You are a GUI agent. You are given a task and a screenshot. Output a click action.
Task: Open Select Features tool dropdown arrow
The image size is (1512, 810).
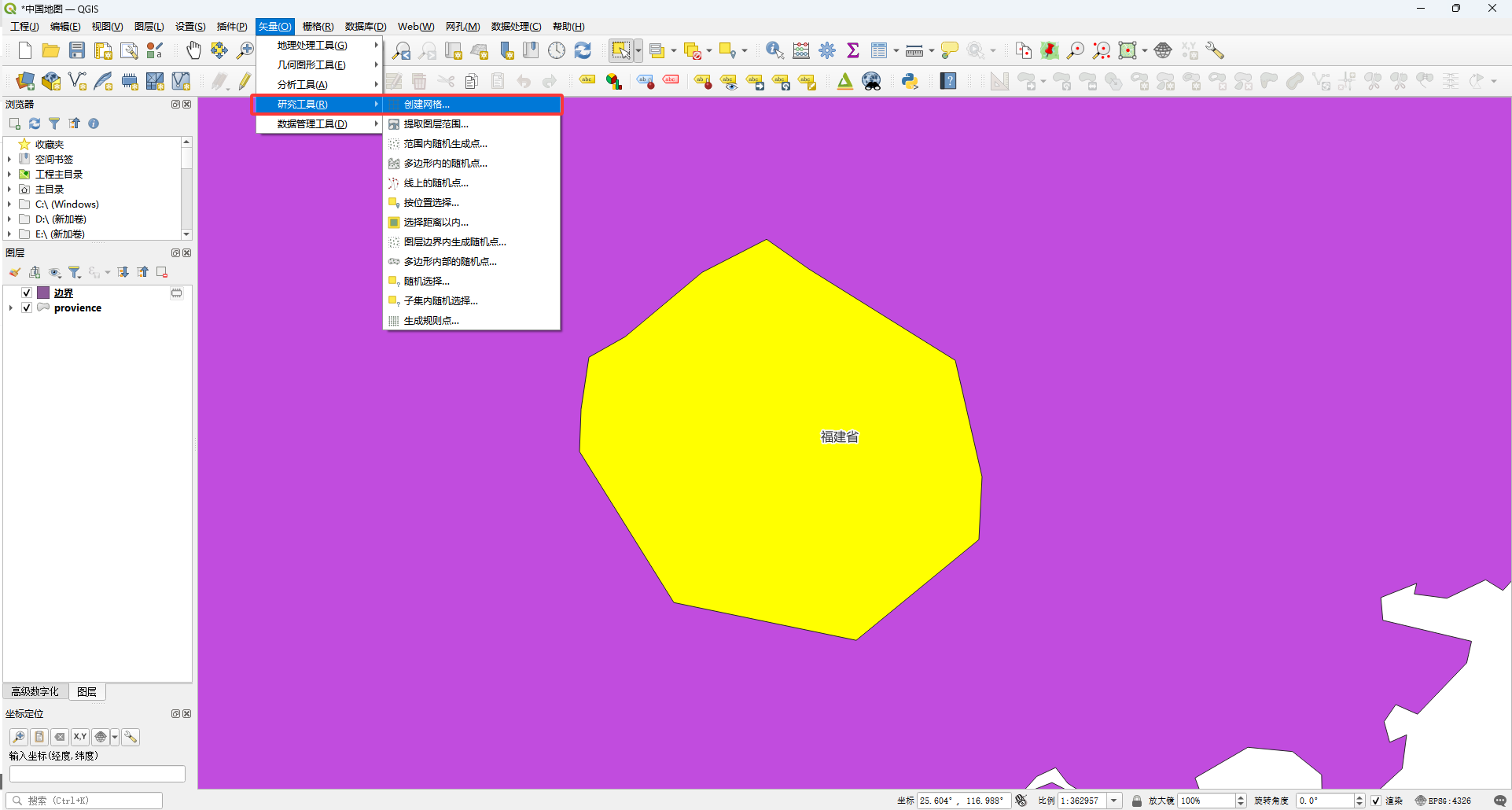tap(638, 51)
